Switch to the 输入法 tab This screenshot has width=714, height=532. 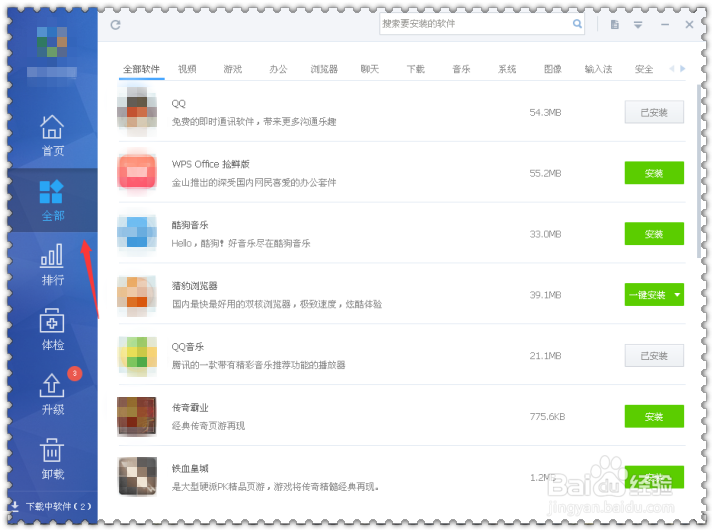[598, 69]
